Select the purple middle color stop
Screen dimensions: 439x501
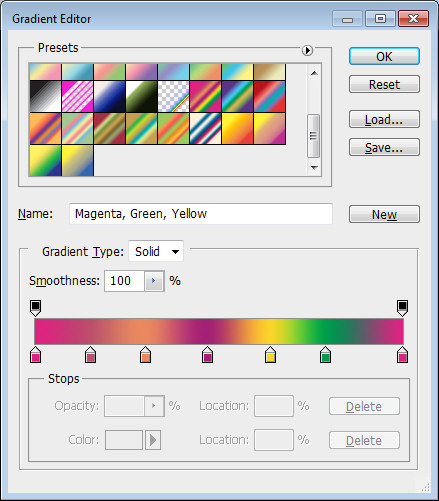[x=207, y=354]
